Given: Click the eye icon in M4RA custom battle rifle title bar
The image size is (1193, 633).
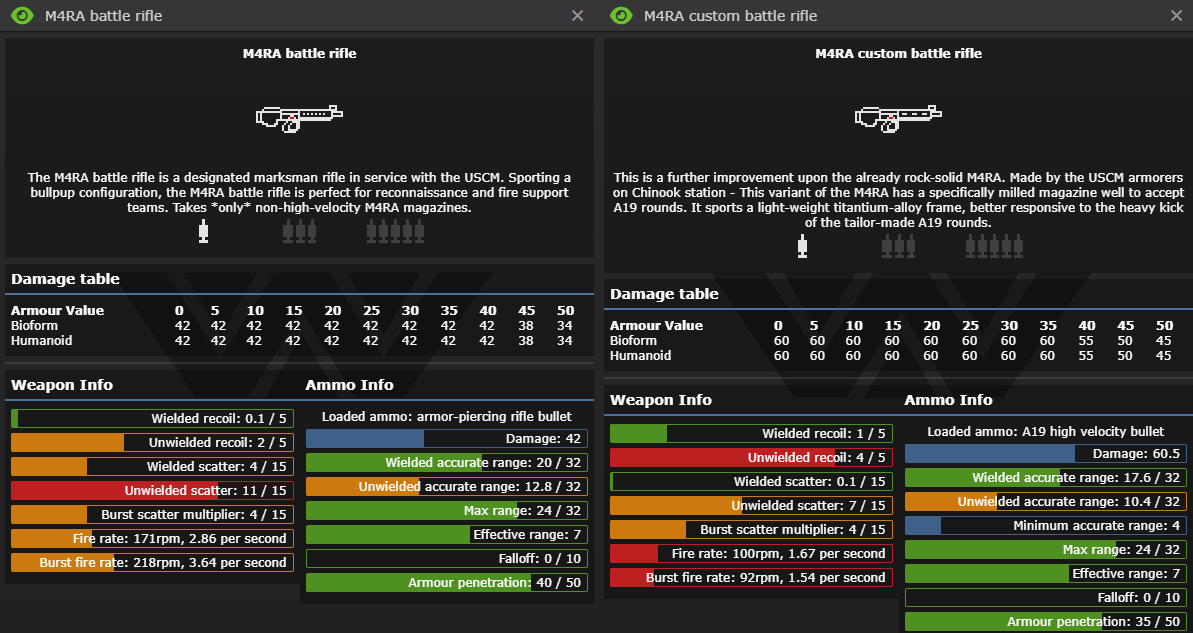Looking at the screenshot, I should pos(621,16).
